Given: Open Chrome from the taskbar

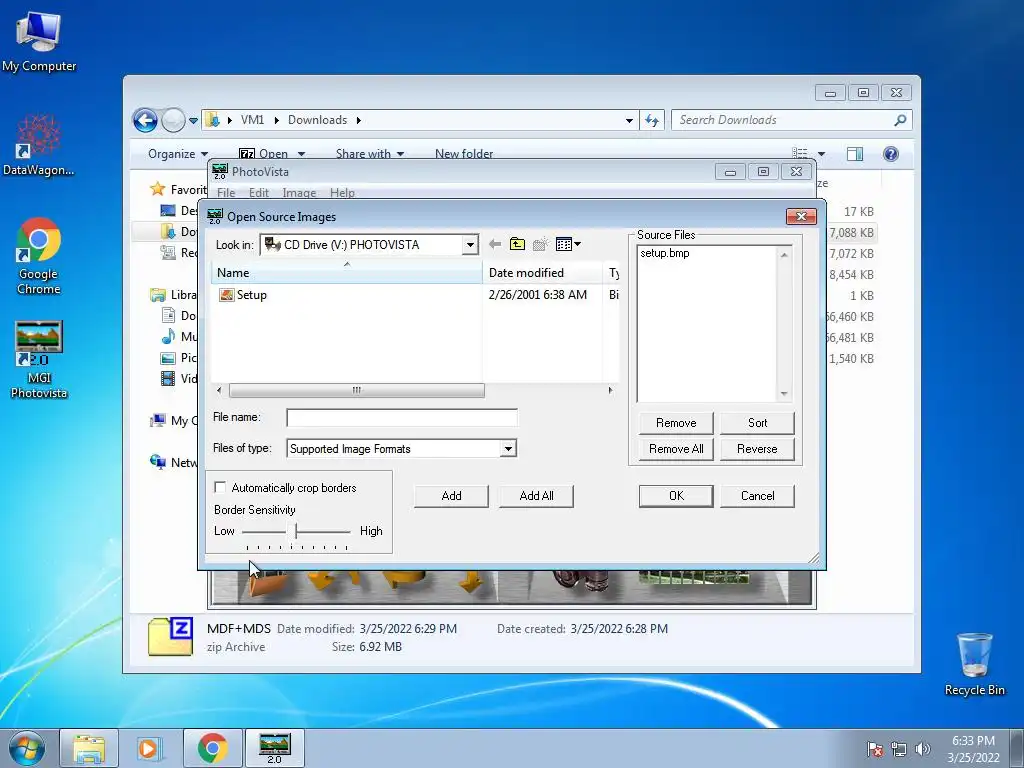Looking at the screenshot, I should [x=212, y=748].
